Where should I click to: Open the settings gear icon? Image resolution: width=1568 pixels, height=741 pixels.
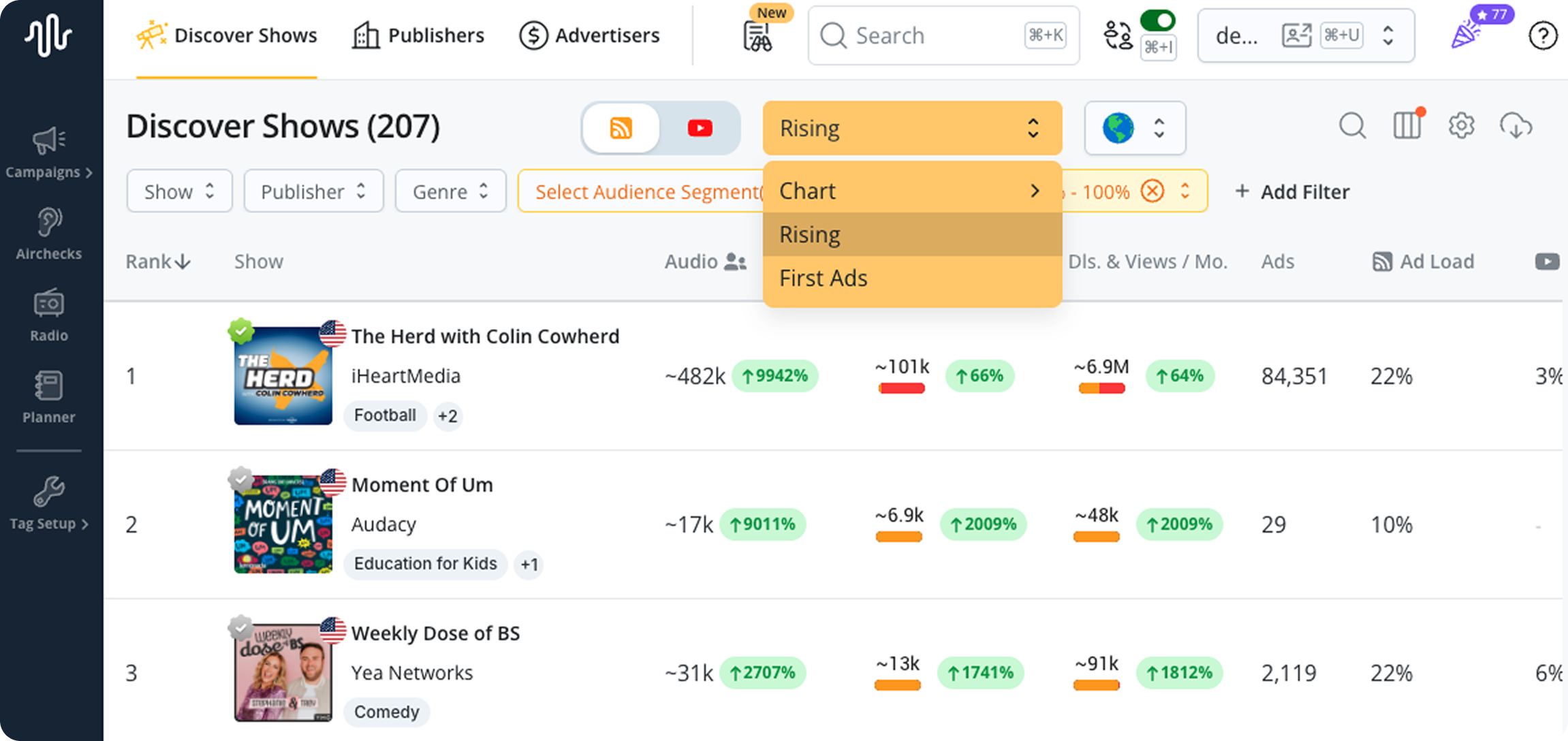pos(1461,126)
